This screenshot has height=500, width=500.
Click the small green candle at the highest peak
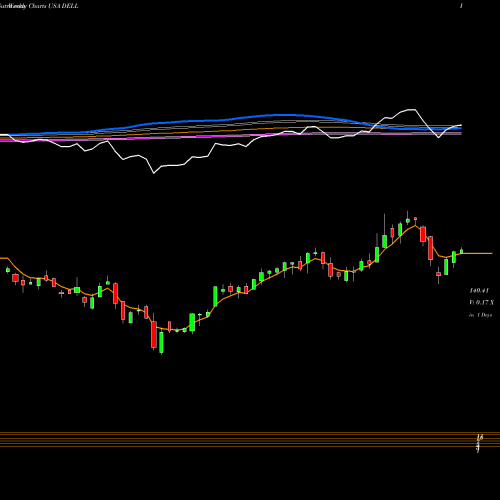(x=408, y=220)
